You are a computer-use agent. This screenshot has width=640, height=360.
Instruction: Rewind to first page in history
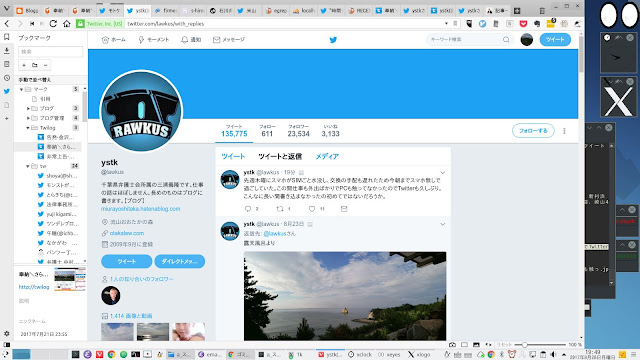[x=32, y=24]
